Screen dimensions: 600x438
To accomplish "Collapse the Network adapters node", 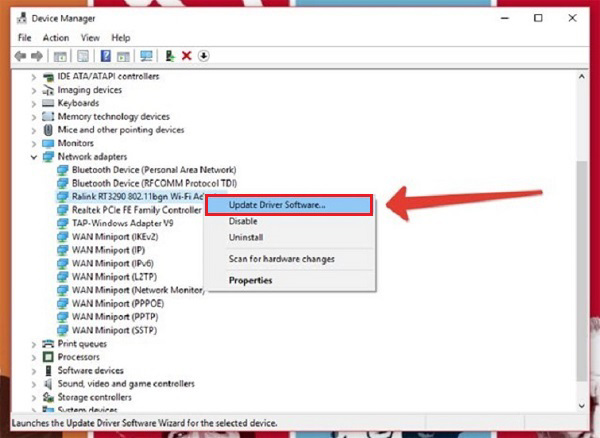I will pos(34,157).
